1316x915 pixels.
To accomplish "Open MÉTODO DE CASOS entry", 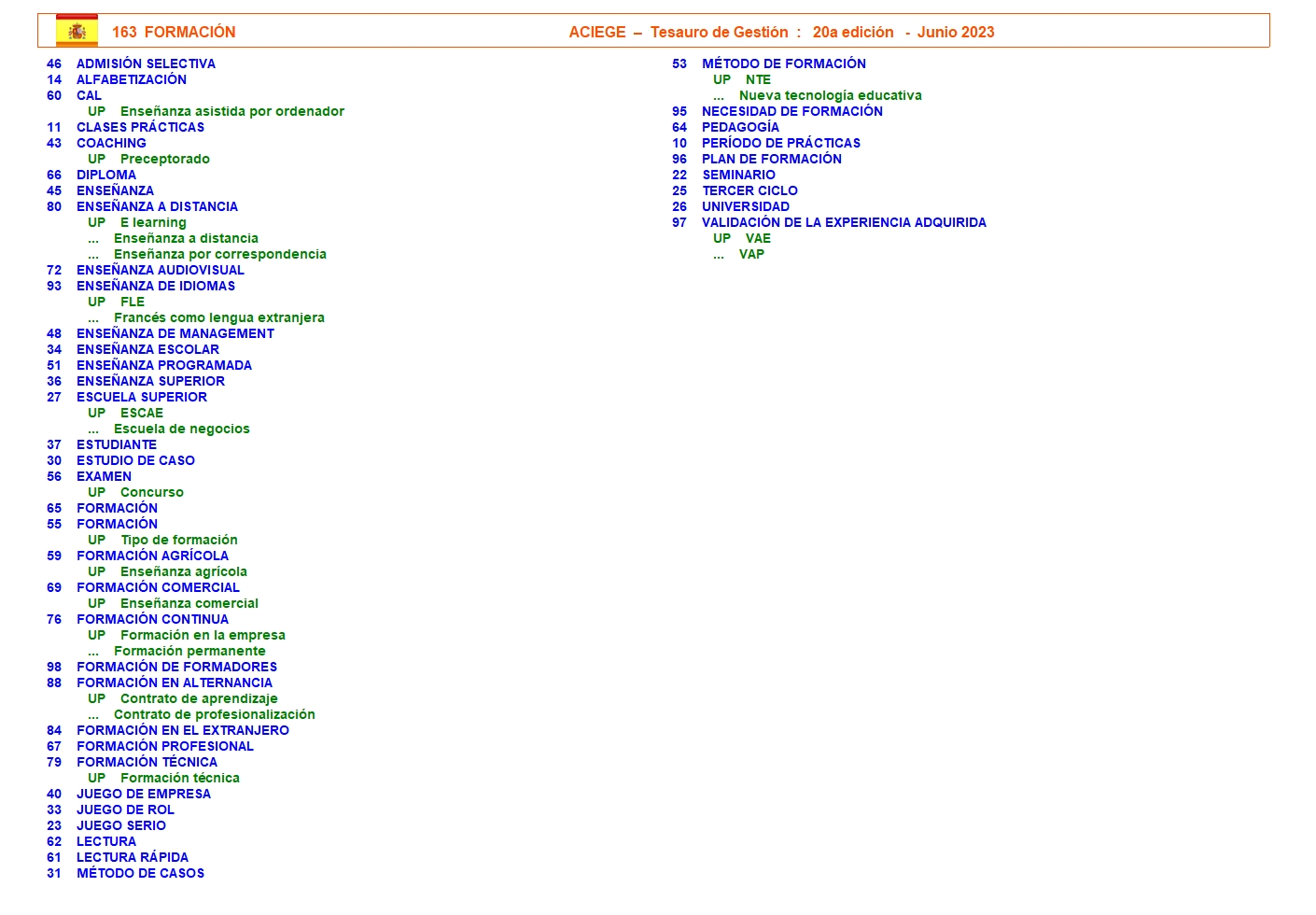I will pyautogui.click(x=140, y=873).
